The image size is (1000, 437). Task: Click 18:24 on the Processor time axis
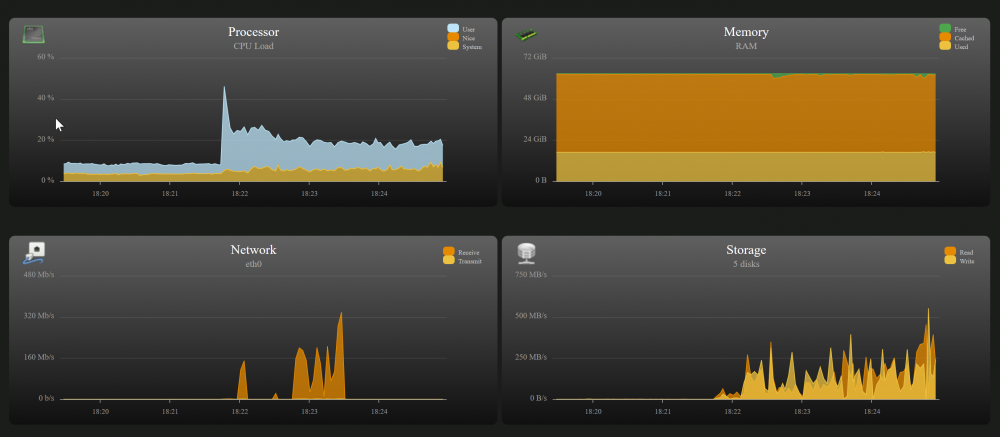click(x=379, y=194)
